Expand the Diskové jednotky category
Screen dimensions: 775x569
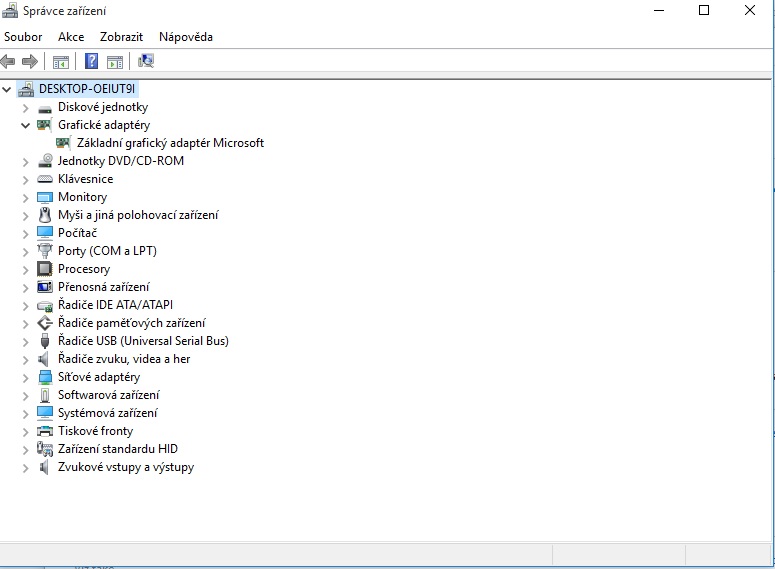pos(26,108)
